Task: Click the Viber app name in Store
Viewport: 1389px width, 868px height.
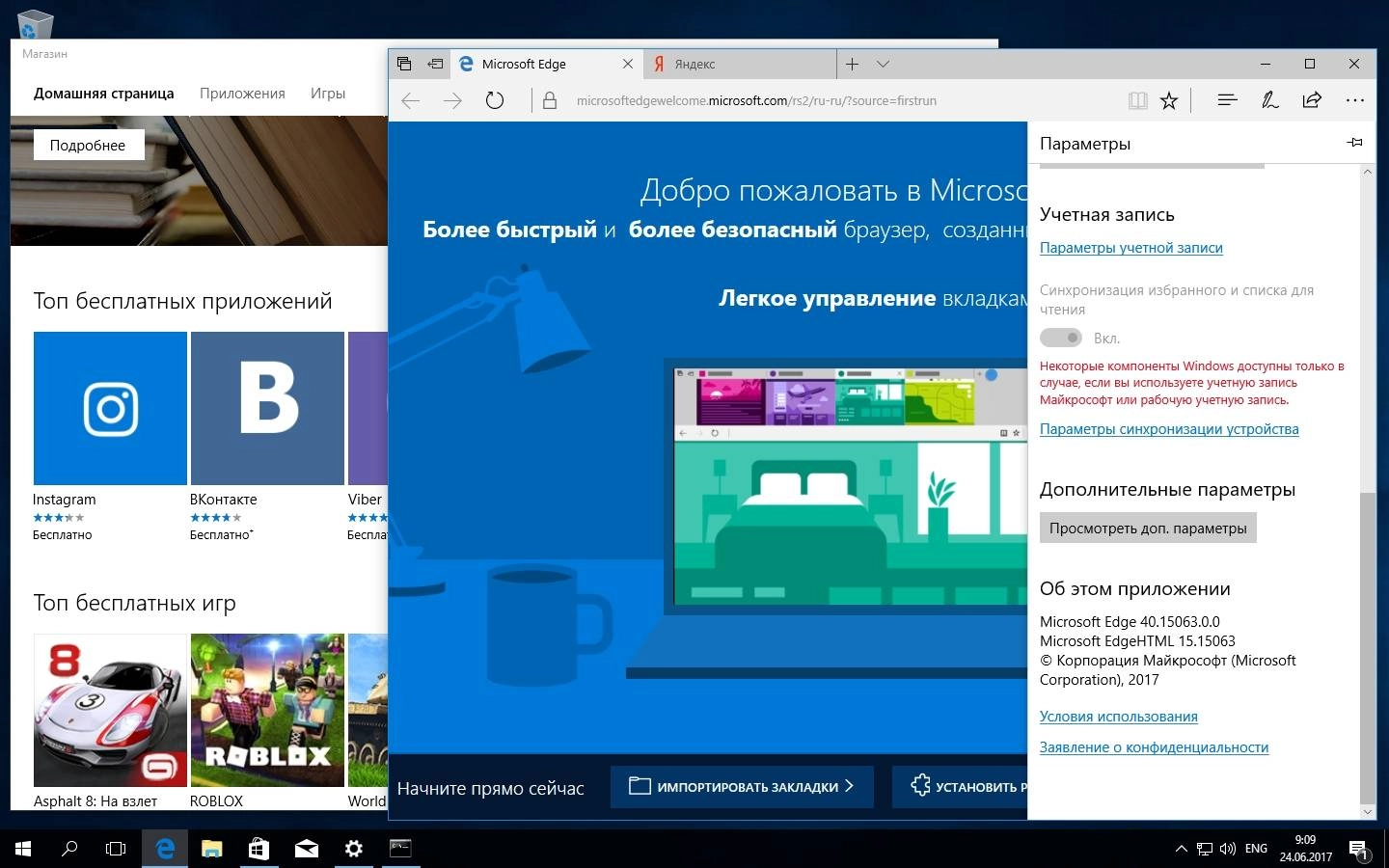Action: [x=365, y=500]
